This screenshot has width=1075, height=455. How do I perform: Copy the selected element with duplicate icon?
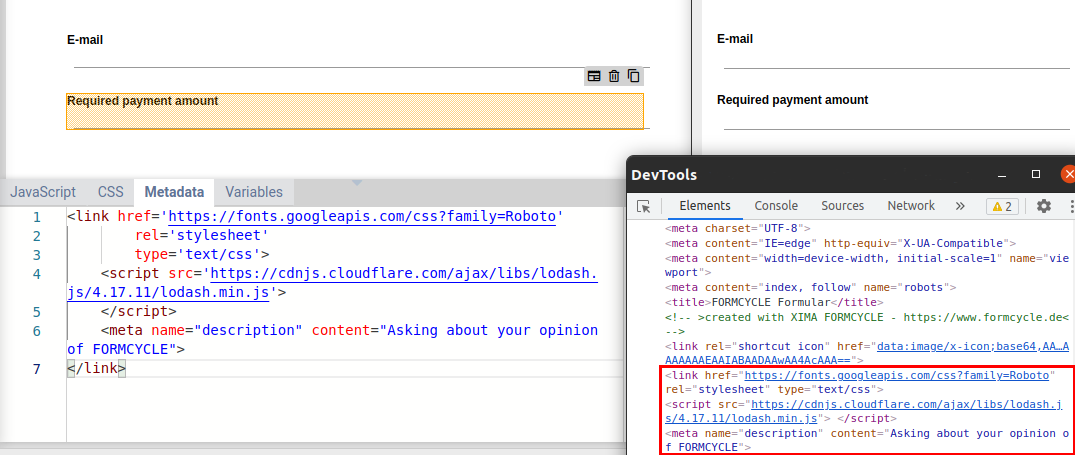pyautogui.click(x=633, y=76)
